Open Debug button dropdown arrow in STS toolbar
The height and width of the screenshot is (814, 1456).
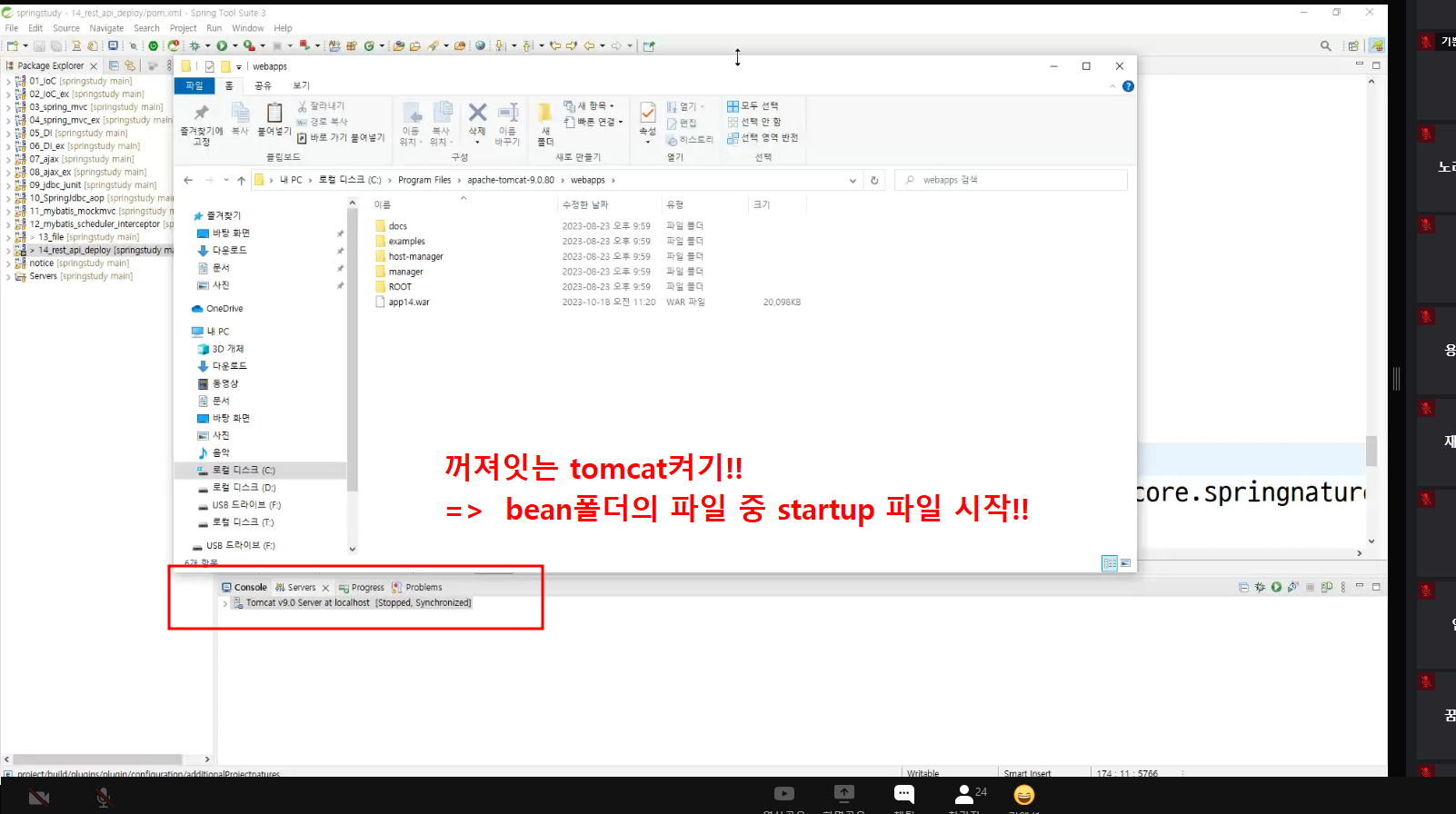point(207,45)
